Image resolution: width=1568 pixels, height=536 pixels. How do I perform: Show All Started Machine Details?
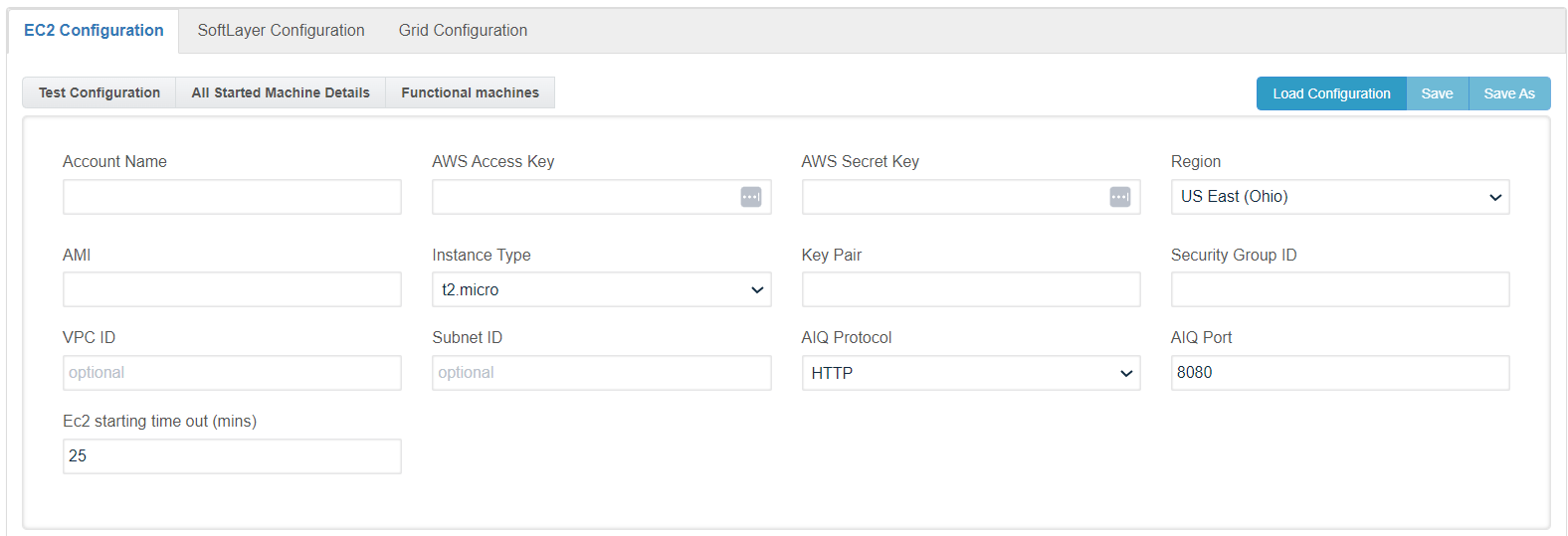(x=281, y=92)
